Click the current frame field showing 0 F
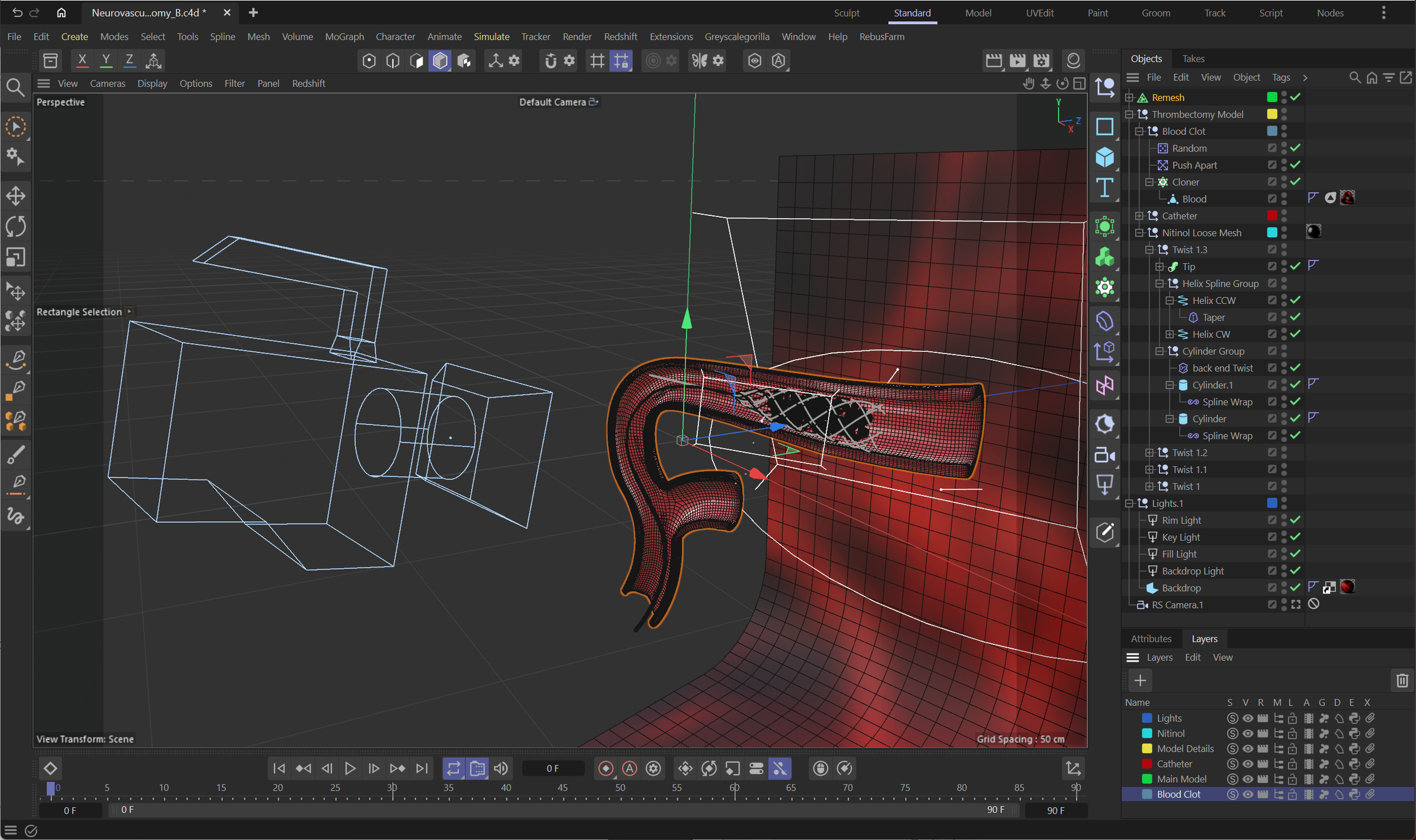The width and height of the screenshot is (1416, 840). tap(553, 769)
